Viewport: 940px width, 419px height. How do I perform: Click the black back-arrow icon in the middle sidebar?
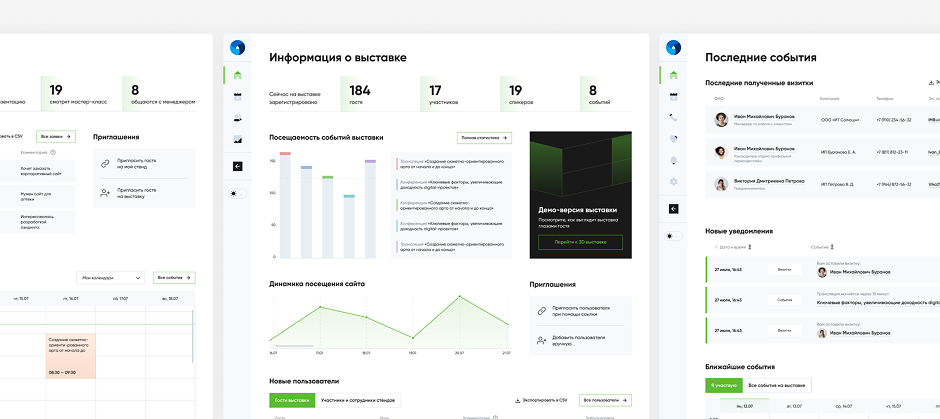[237, 167]
